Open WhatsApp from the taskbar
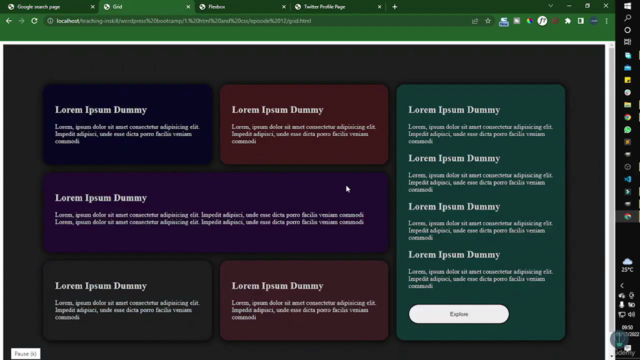This screenshot has height=360, width=640. [x=627, y=130]
